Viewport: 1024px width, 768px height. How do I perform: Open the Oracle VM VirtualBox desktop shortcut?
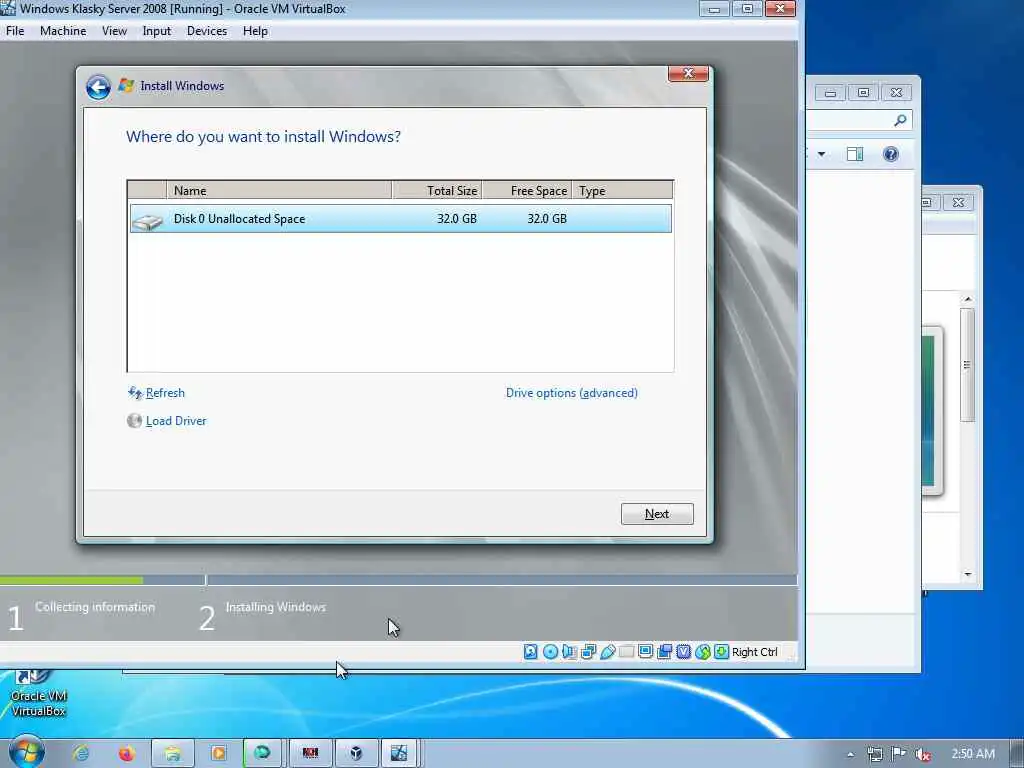[x=39, y=694]
